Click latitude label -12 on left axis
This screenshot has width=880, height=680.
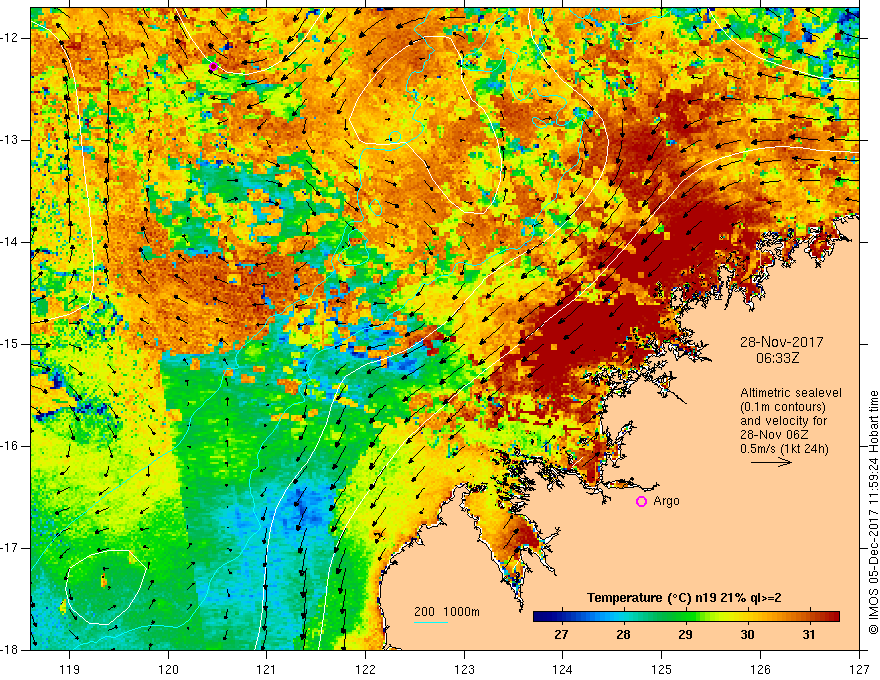10,38
